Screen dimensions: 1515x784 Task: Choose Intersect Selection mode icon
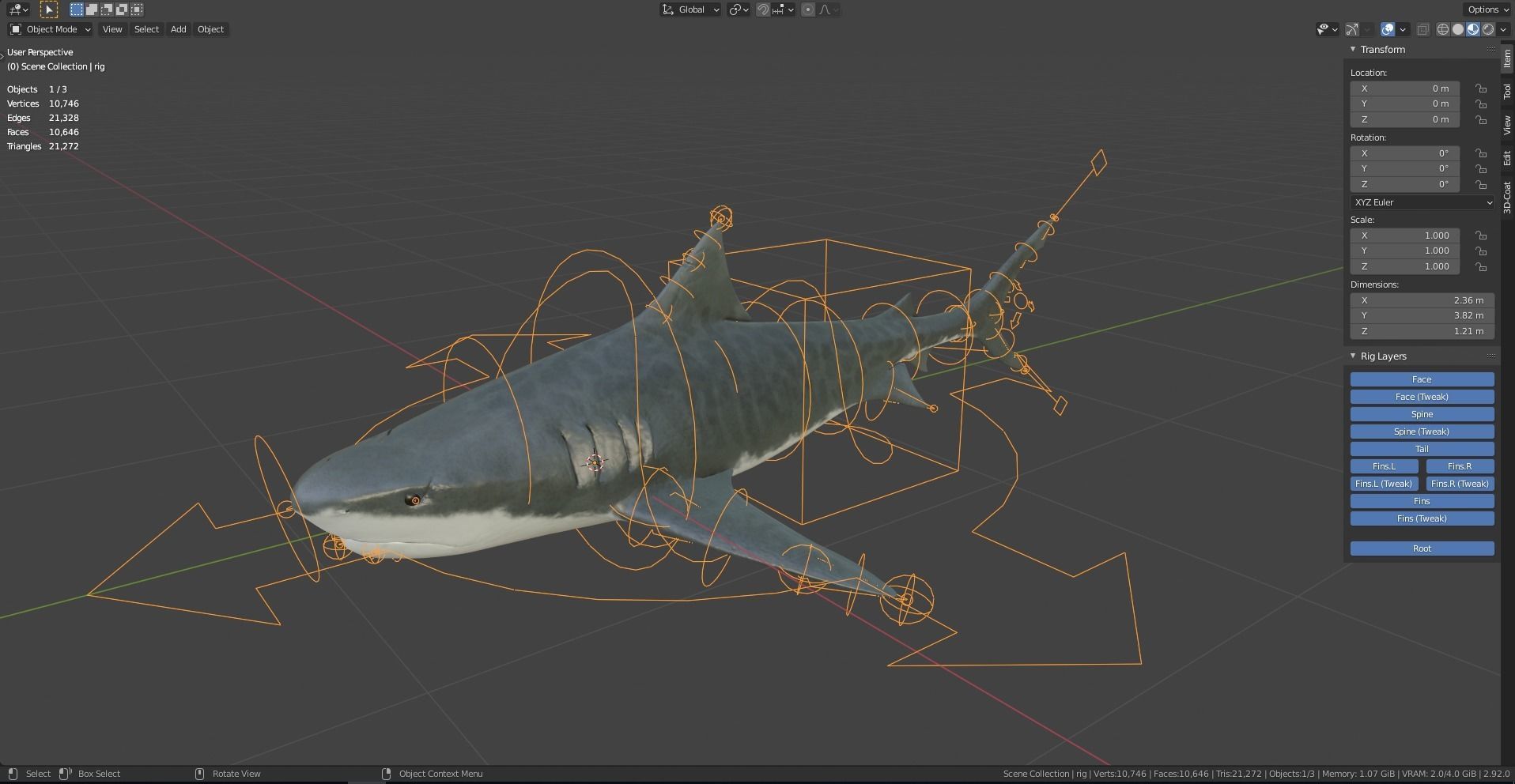pyautogui.click(x=137, y=9)
